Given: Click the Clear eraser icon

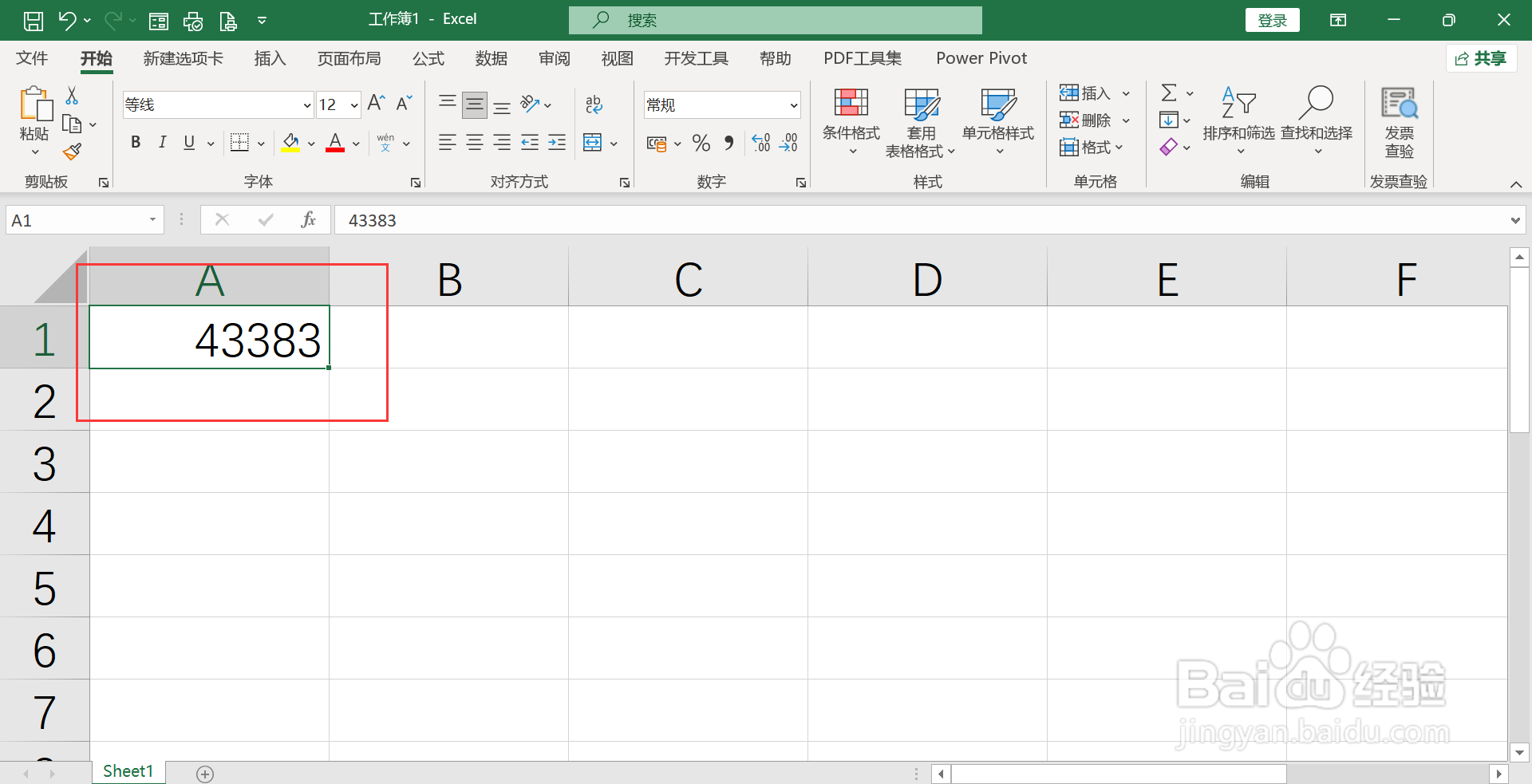Looking at the screenshot, I should tap(1169, 148).
